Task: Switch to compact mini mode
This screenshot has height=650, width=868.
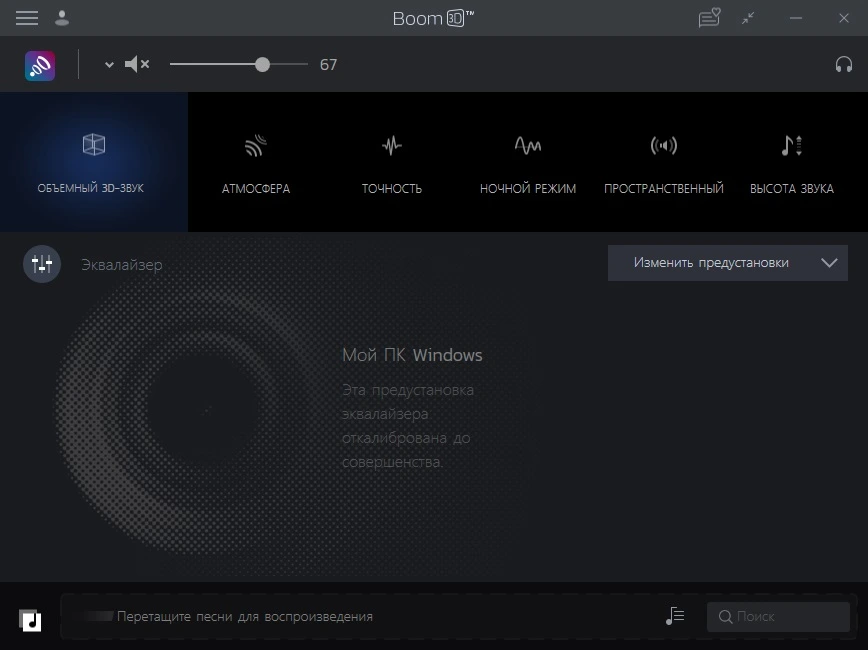Action: click(x=748, y=18)
